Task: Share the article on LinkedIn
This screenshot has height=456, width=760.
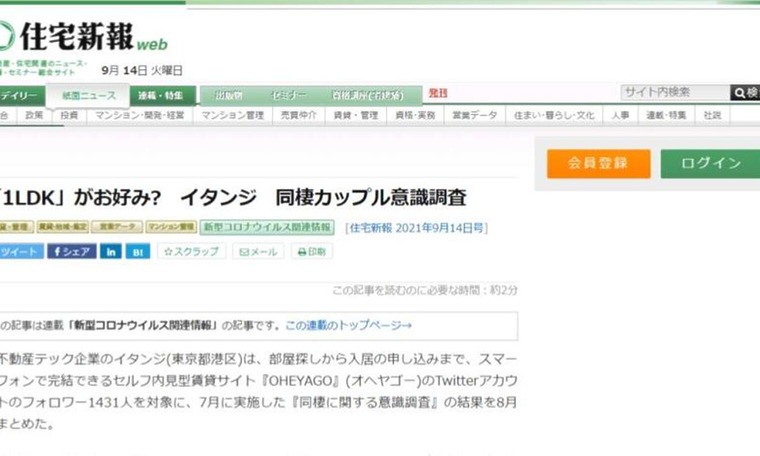Action: point(110,252)
